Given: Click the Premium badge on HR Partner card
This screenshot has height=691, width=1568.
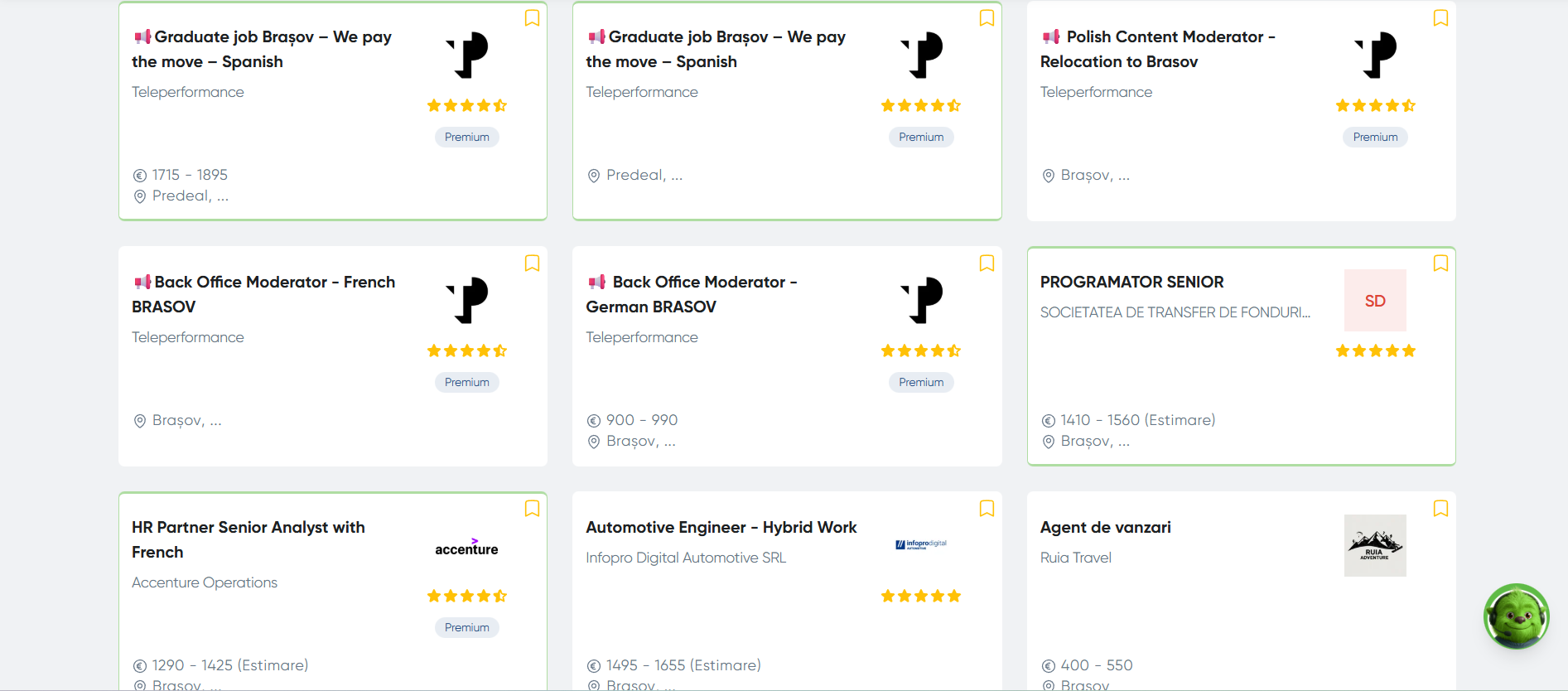Looking at the screenshot, I should pos(467,627).
